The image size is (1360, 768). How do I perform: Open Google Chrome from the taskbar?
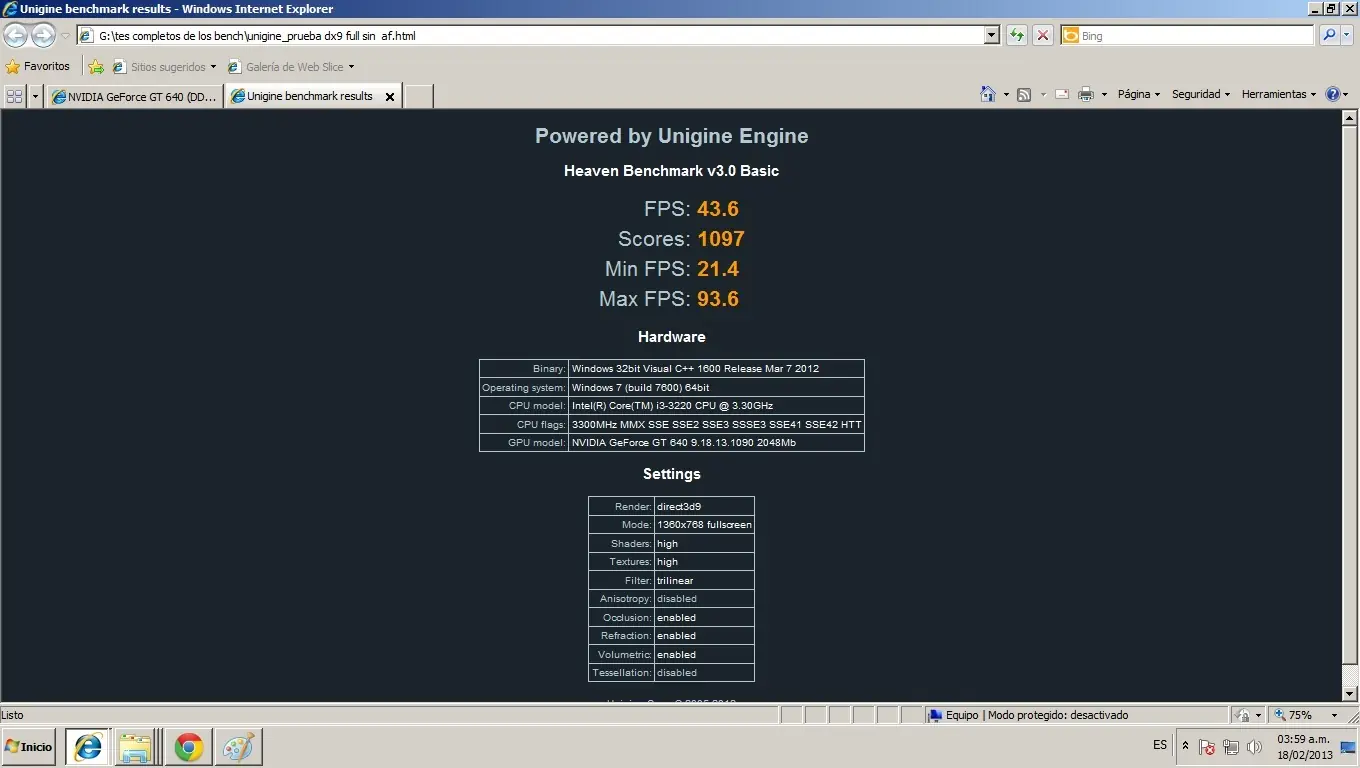(188, 747)
